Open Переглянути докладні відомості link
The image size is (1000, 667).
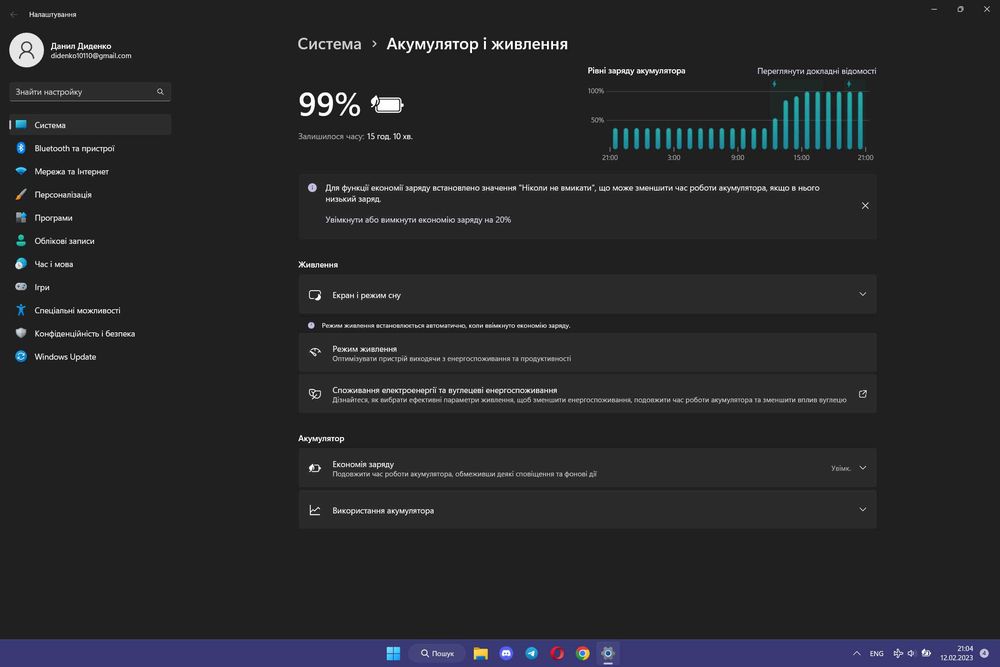(816, 71)
